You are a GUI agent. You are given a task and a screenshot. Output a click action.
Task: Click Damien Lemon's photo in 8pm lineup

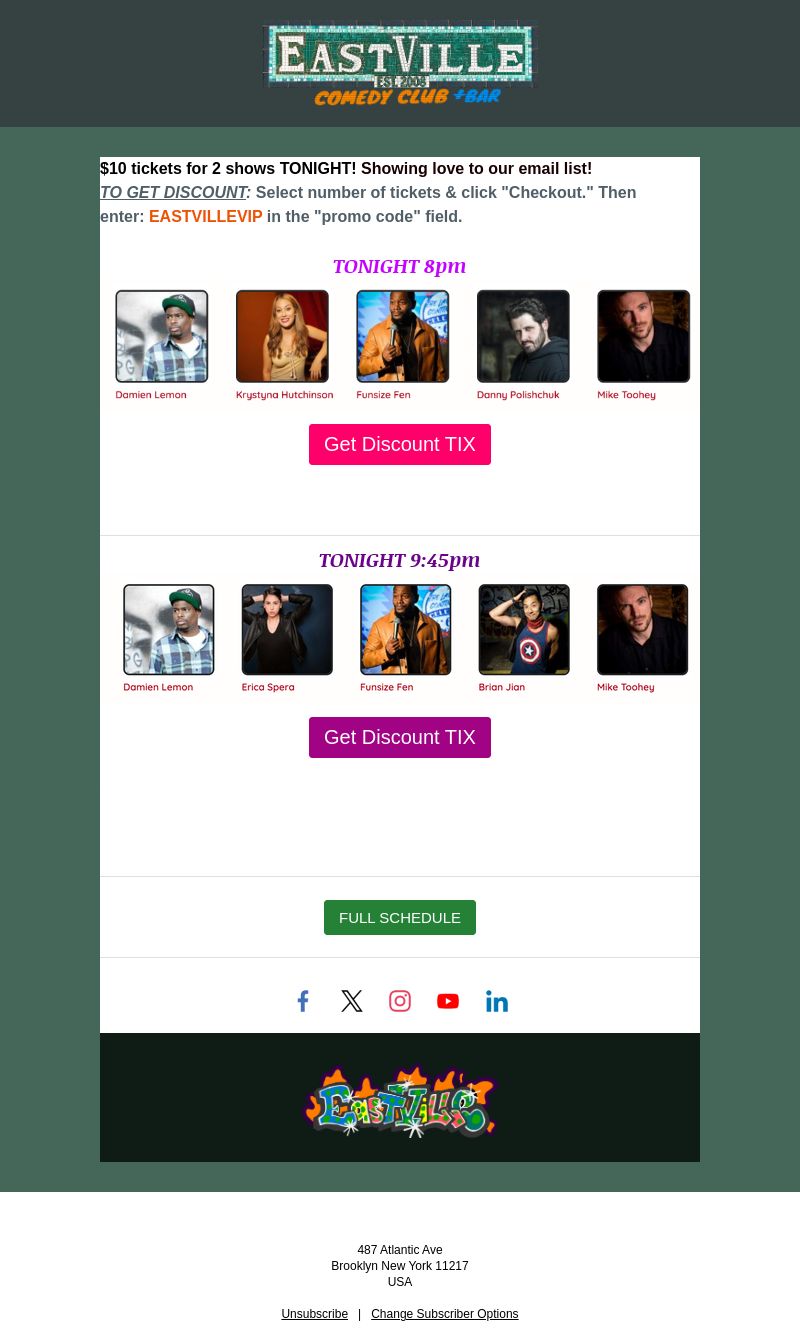[162, 336]
